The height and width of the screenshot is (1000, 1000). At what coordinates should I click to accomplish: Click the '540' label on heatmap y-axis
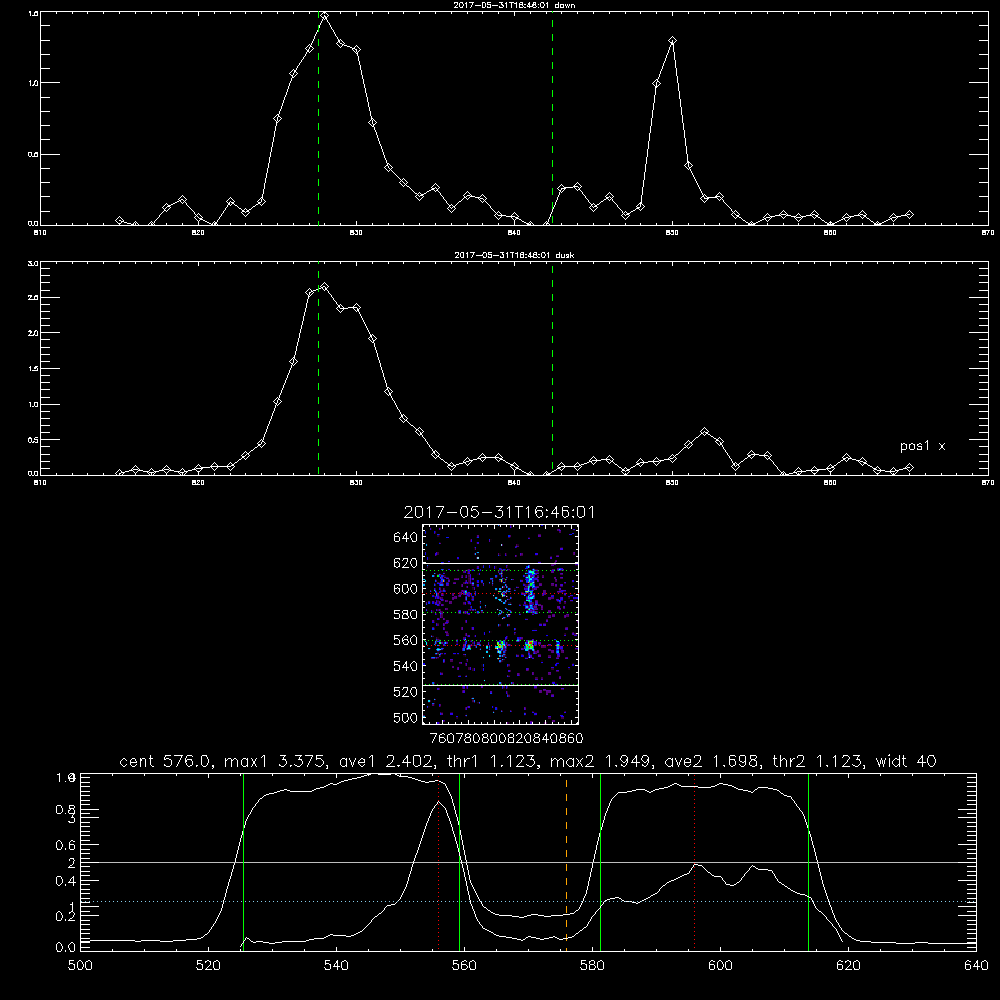[x=406, y=666]
